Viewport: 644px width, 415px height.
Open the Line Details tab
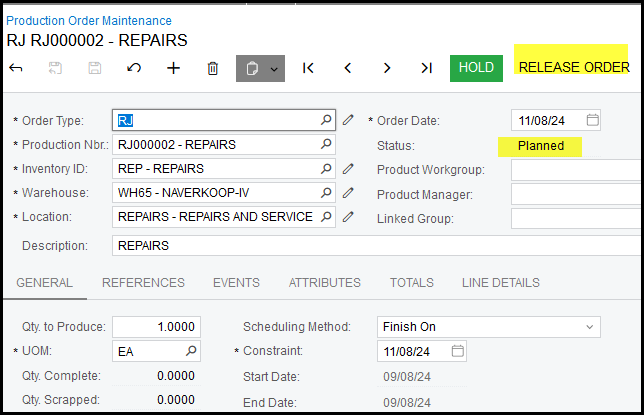coord(500,283)
